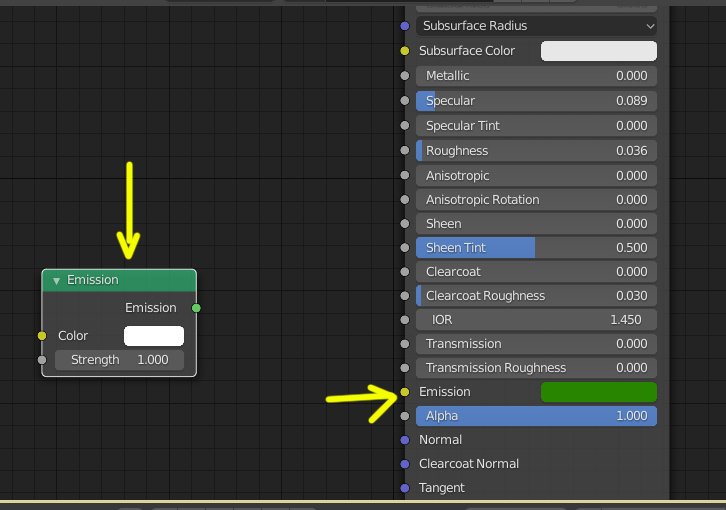This screenshot has width=726, height=510.
Task: Click the purple Normal input socket
Action: (x=405, y=440)
